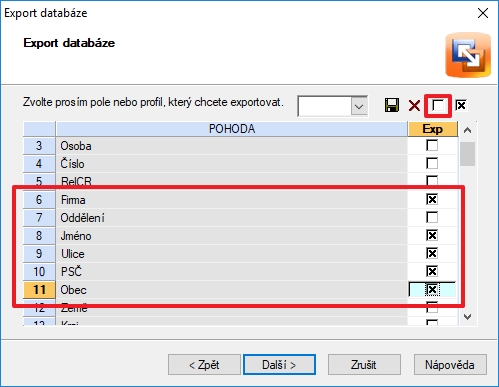Select row number 9 header
The height and width of the screenshot is (387, 499).
[x=39, y=254]
